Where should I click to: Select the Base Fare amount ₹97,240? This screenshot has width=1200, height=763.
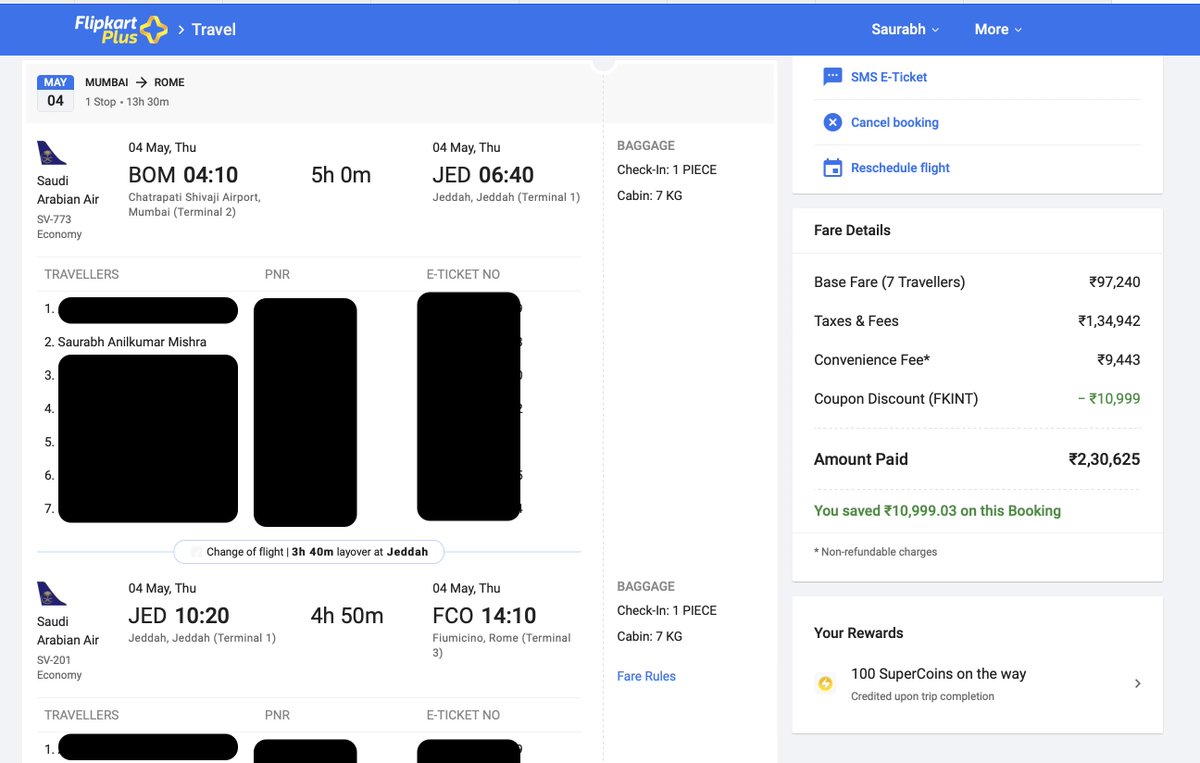coord(1114,282)
